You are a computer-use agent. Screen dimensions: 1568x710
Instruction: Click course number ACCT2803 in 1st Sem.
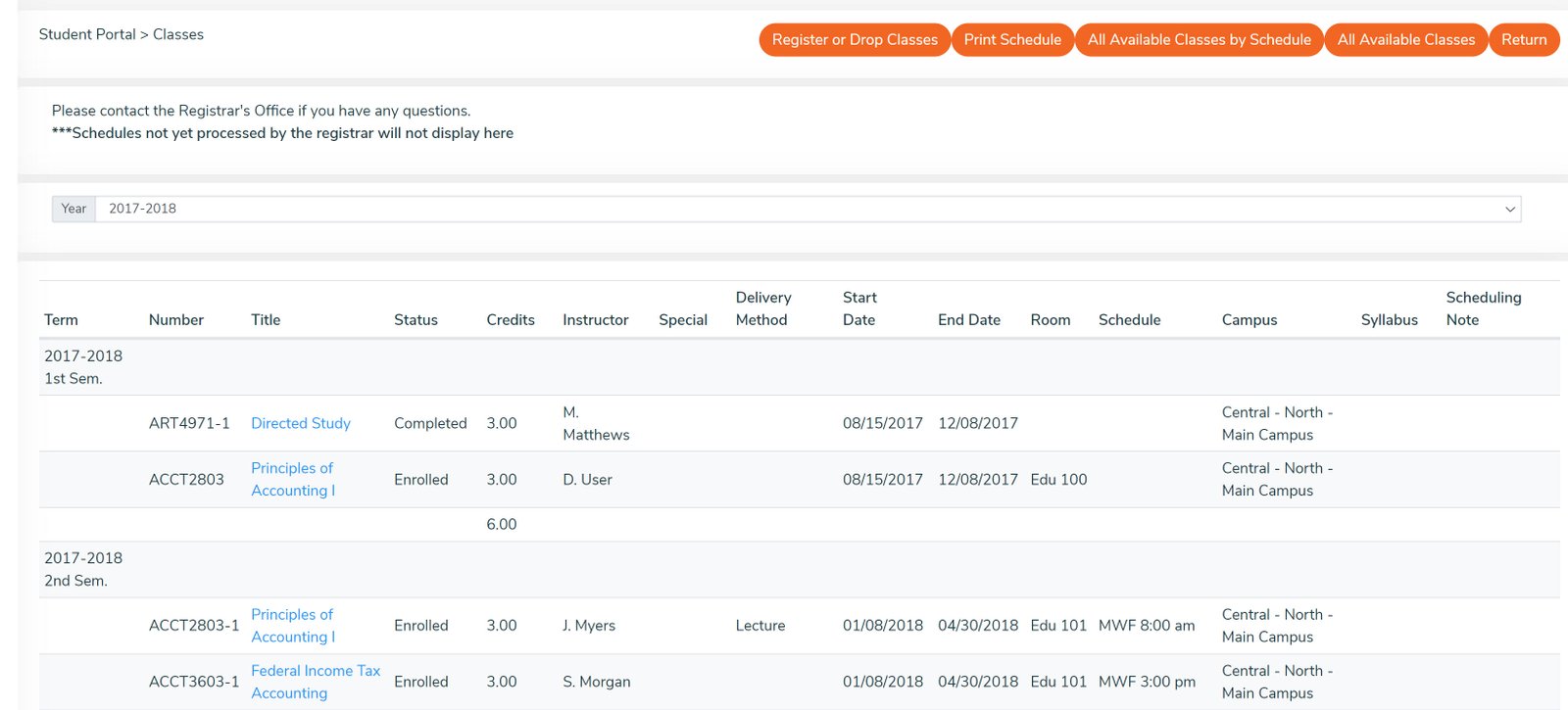coord(186,480)
